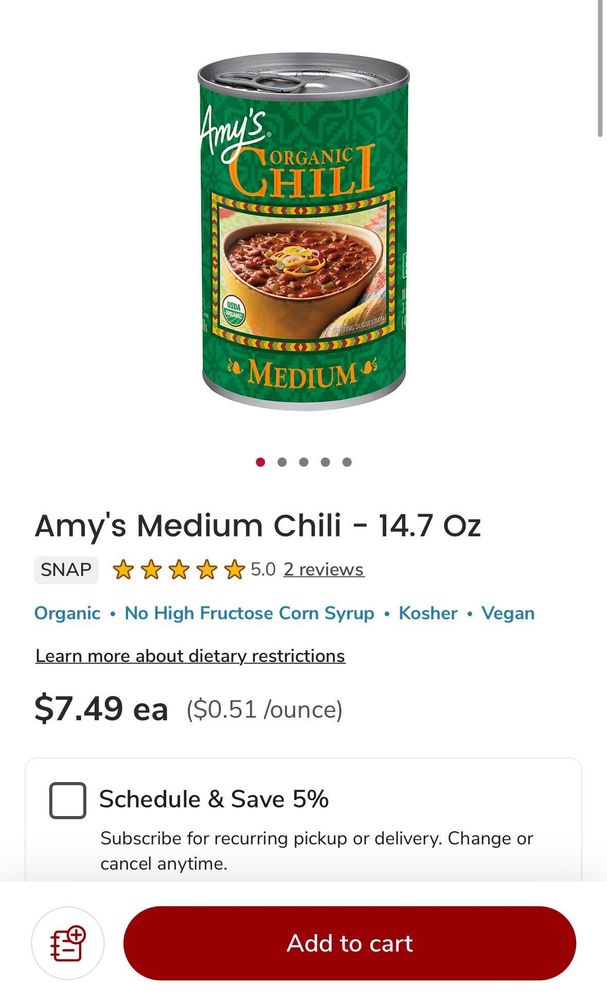Screen dimensions: 607x1000
Task: Tap the Amy's chili can product image
Action: 304,231
